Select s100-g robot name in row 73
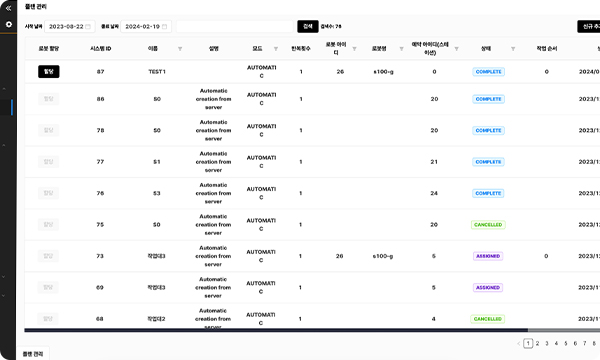 pyautogui.click(x=383, y=256)
